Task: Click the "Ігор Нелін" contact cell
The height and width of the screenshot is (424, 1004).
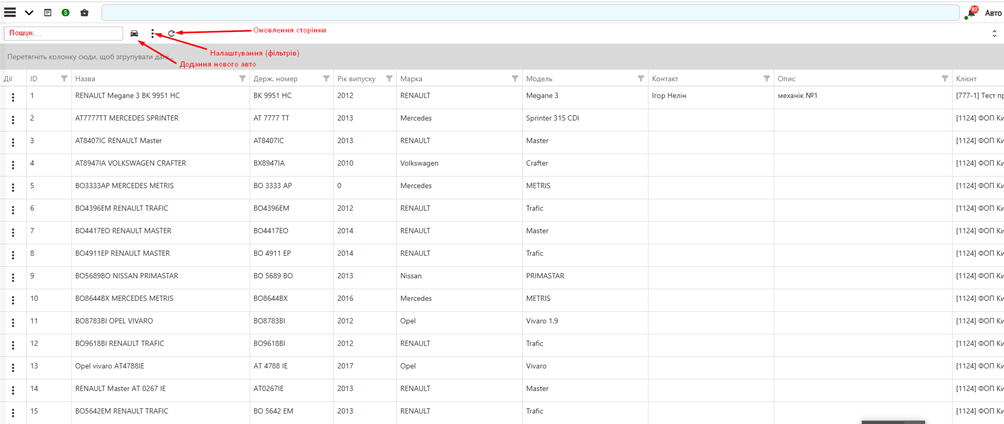Action: [x=710, y=95]
